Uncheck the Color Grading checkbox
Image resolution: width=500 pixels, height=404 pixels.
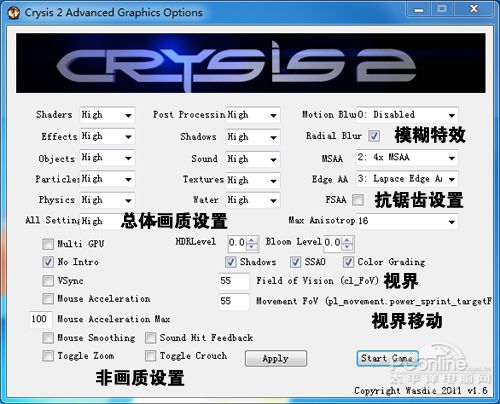348,262
